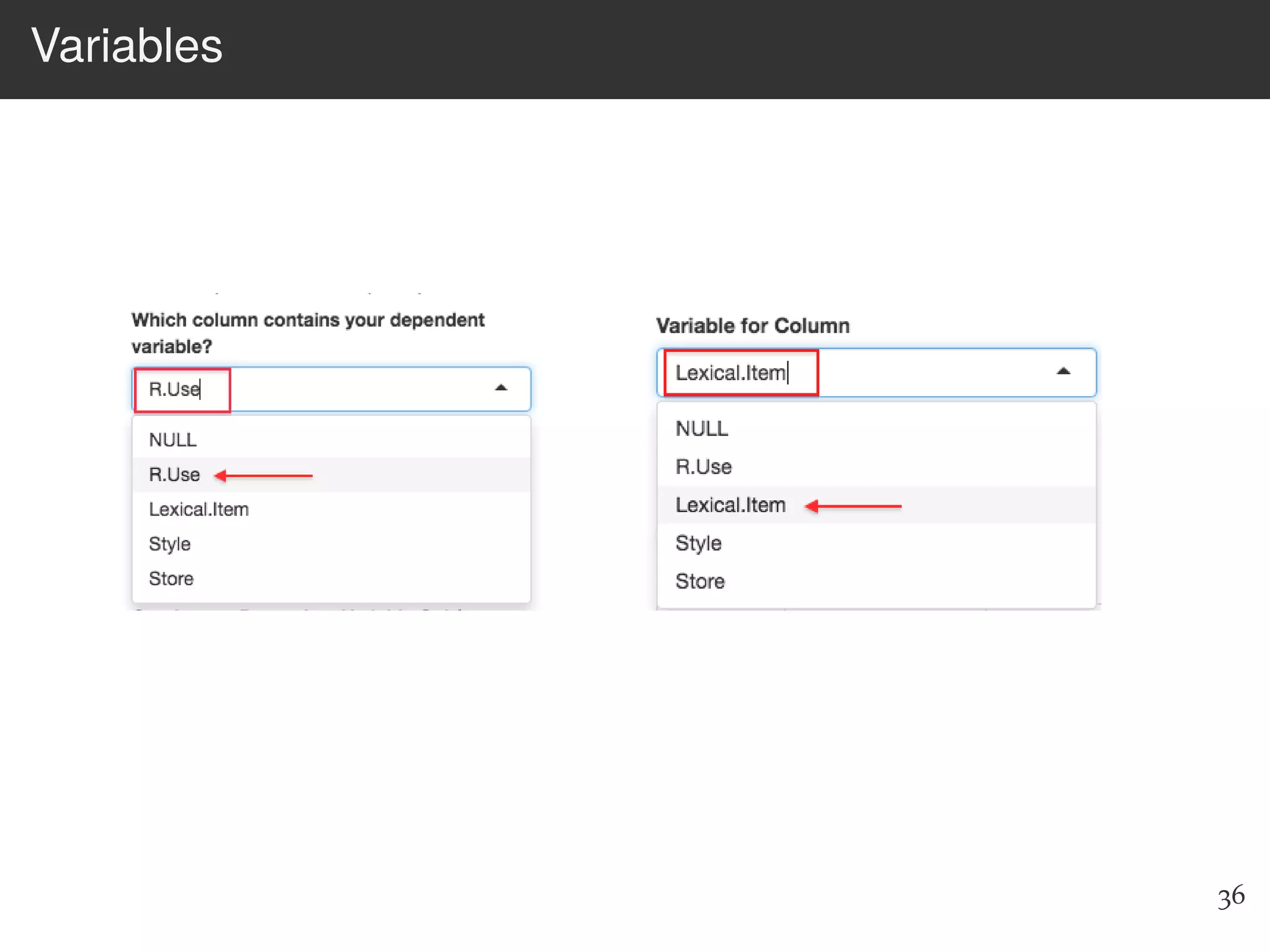
Task: Choose R.Use in Variable for Column list
Action: (704, 467)
